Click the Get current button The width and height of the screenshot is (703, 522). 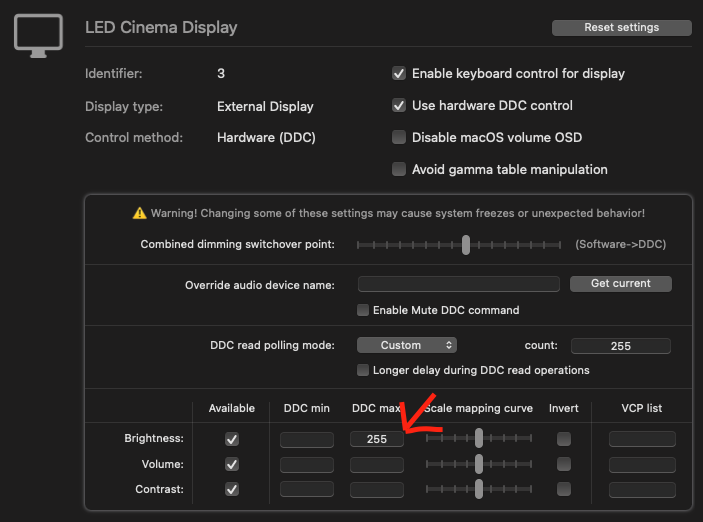621,283
